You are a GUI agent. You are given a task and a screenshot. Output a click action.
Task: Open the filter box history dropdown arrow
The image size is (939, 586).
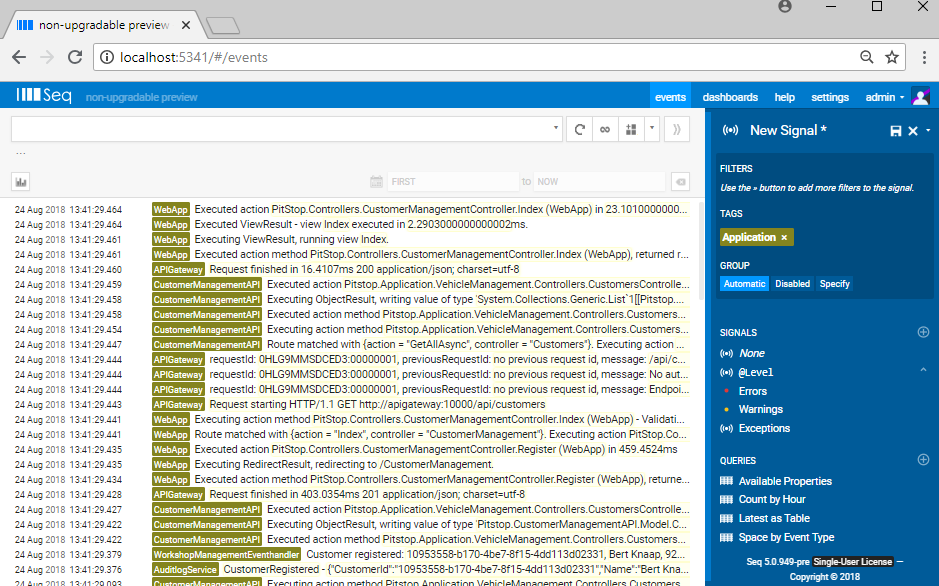pos(556,128)
